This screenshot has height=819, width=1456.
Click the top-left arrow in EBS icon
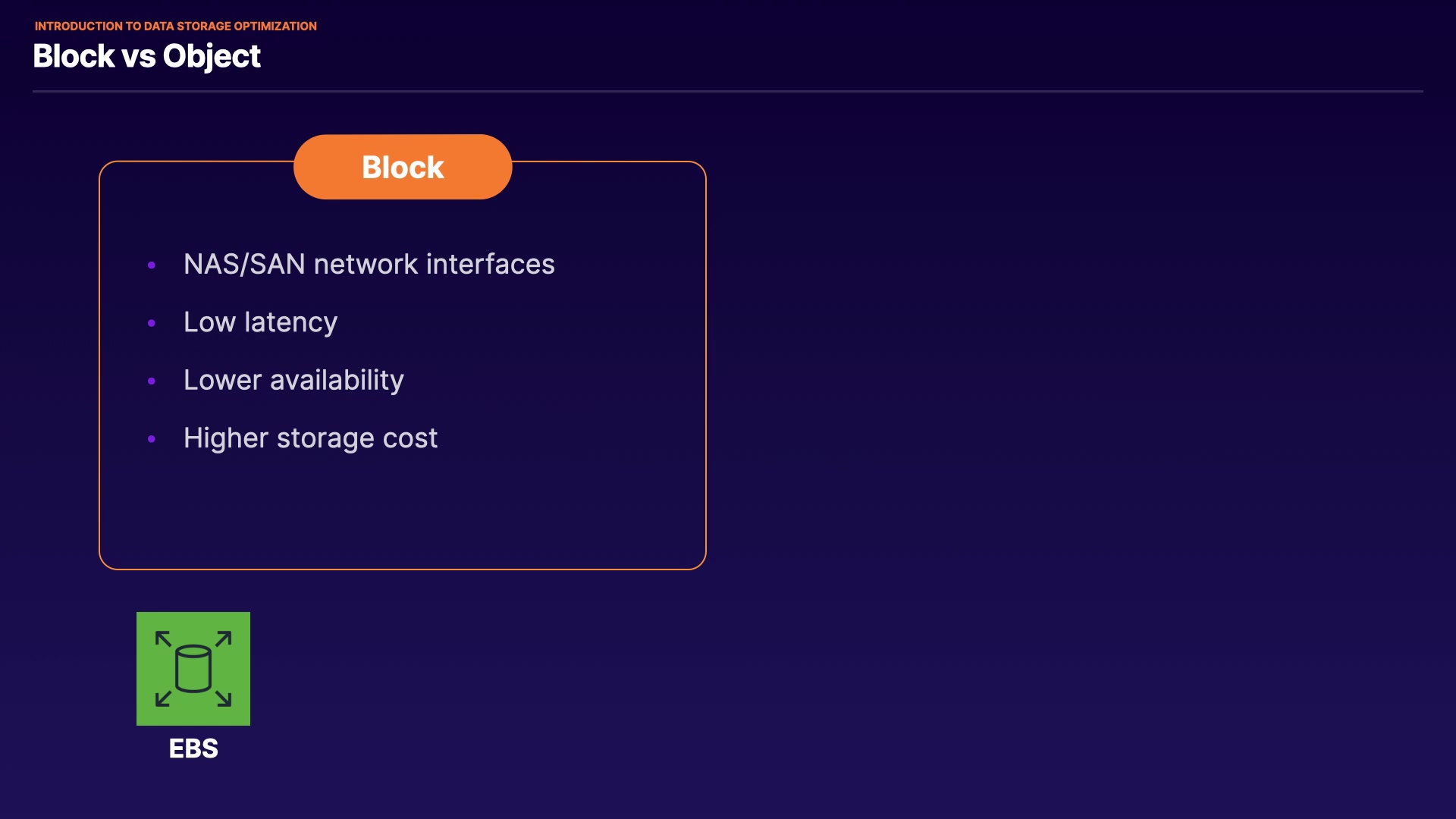pyautogui.click(x=163, y=639)
